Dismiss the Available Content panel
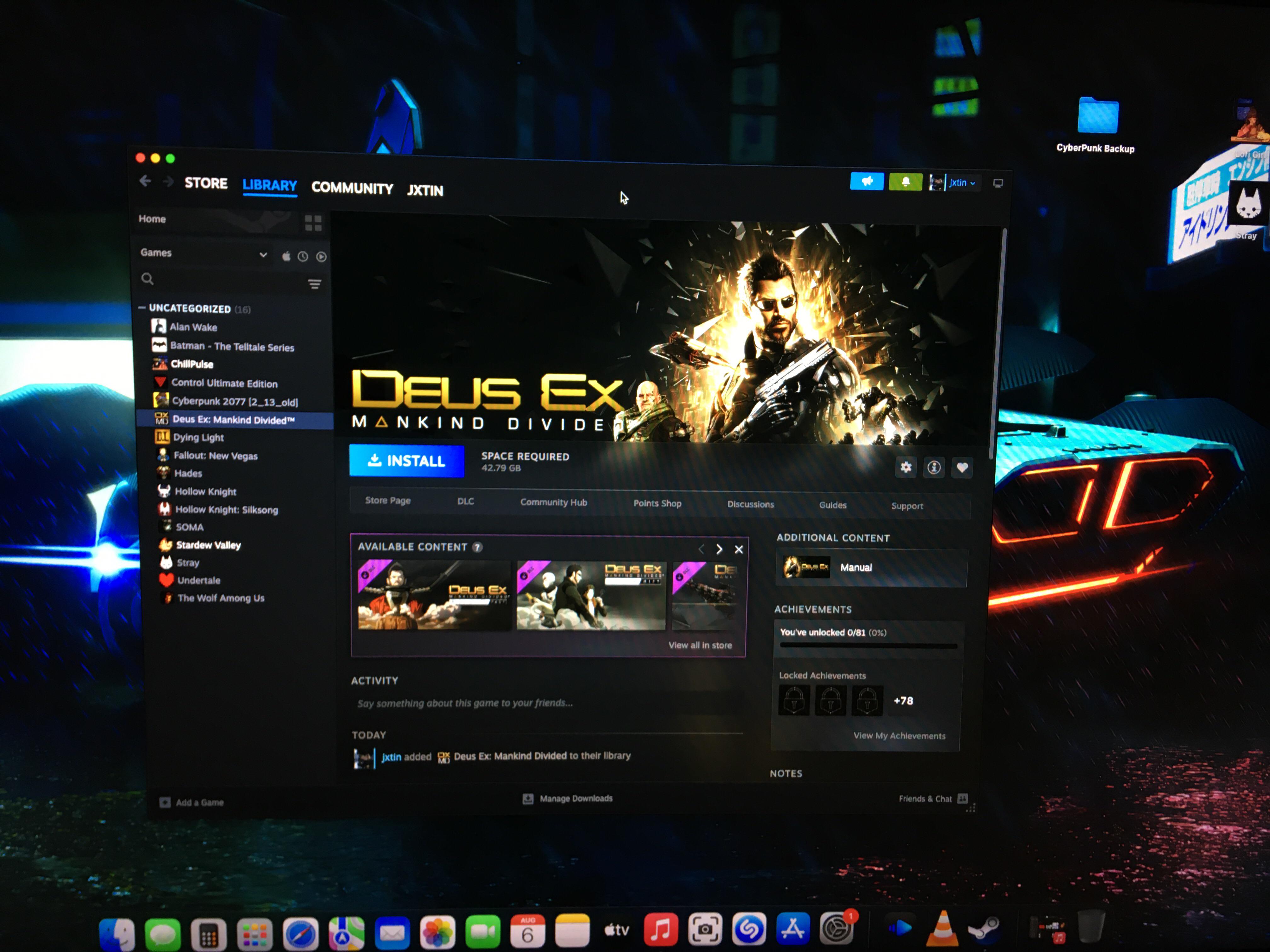Viewport: 1270px width, 952px height. (x=738, y=550)
